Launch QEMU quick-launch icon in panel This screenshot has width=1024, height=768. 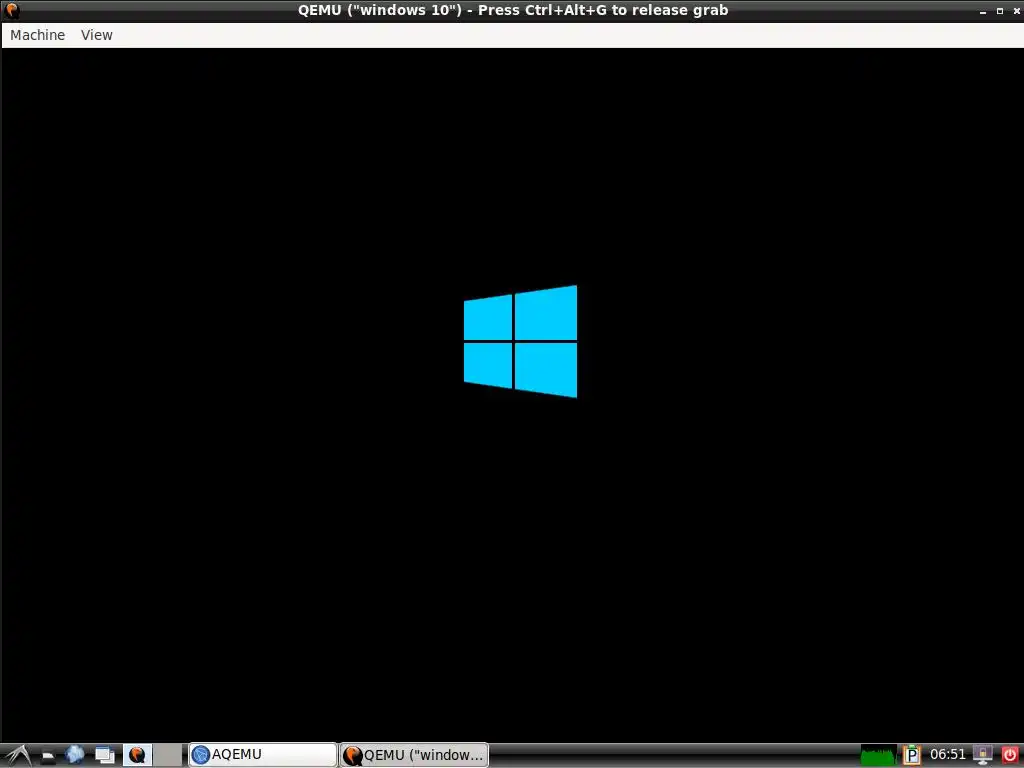pyautogui.click(x=137, y=755)
